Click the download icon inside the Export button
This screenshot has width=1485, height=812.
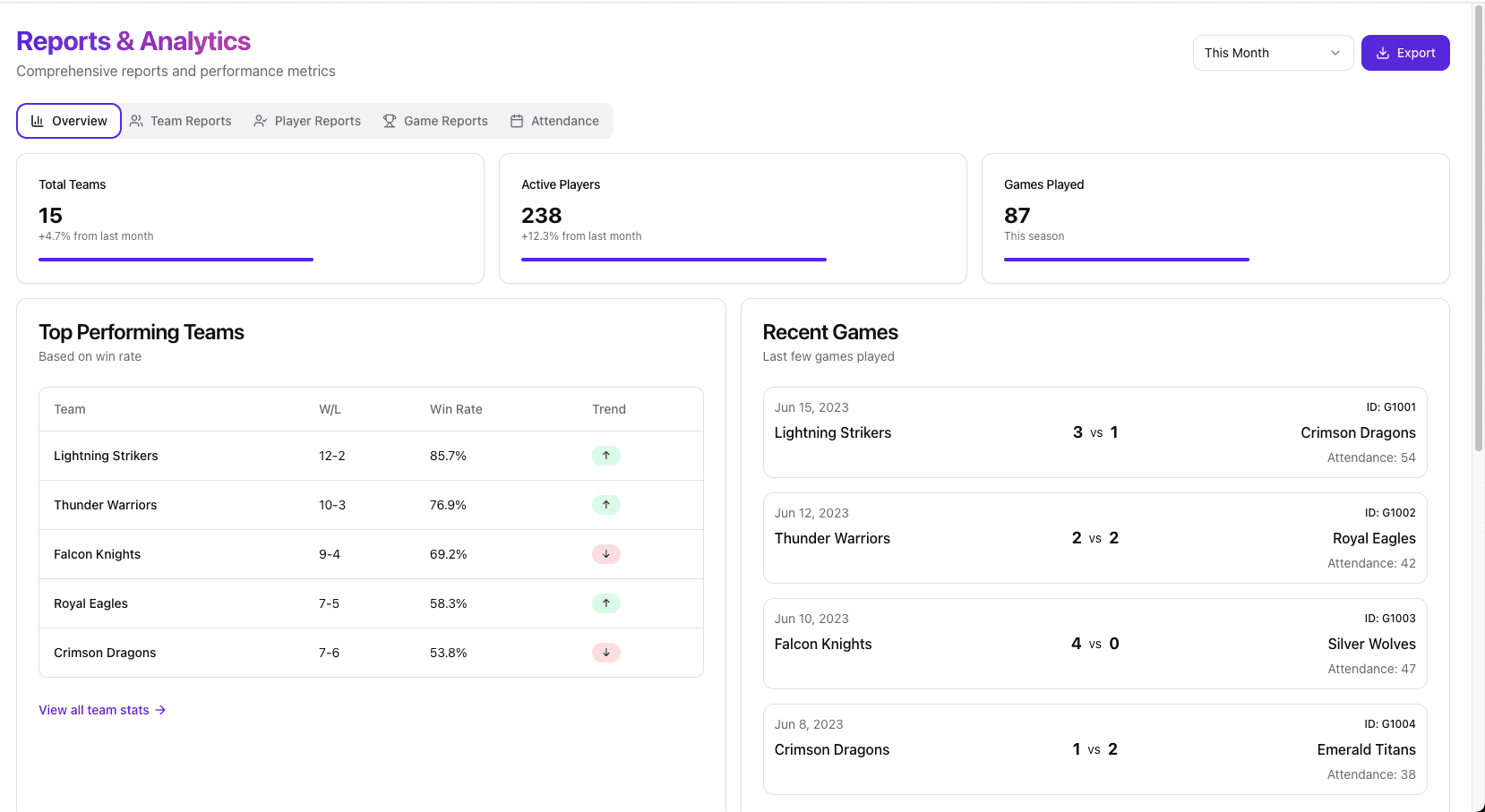point(1382,53)
